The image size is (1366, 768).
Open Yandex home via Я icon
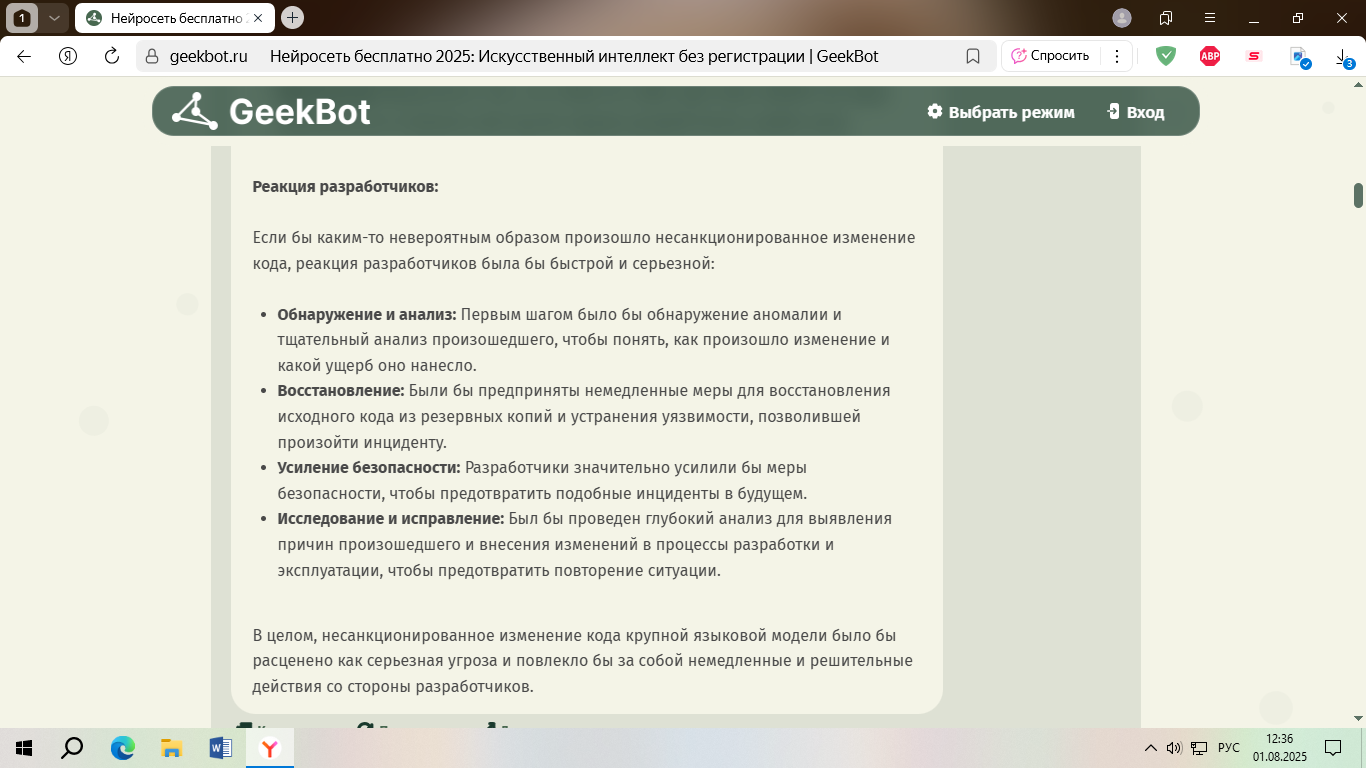pyautogui.click(x=68, y=56)
